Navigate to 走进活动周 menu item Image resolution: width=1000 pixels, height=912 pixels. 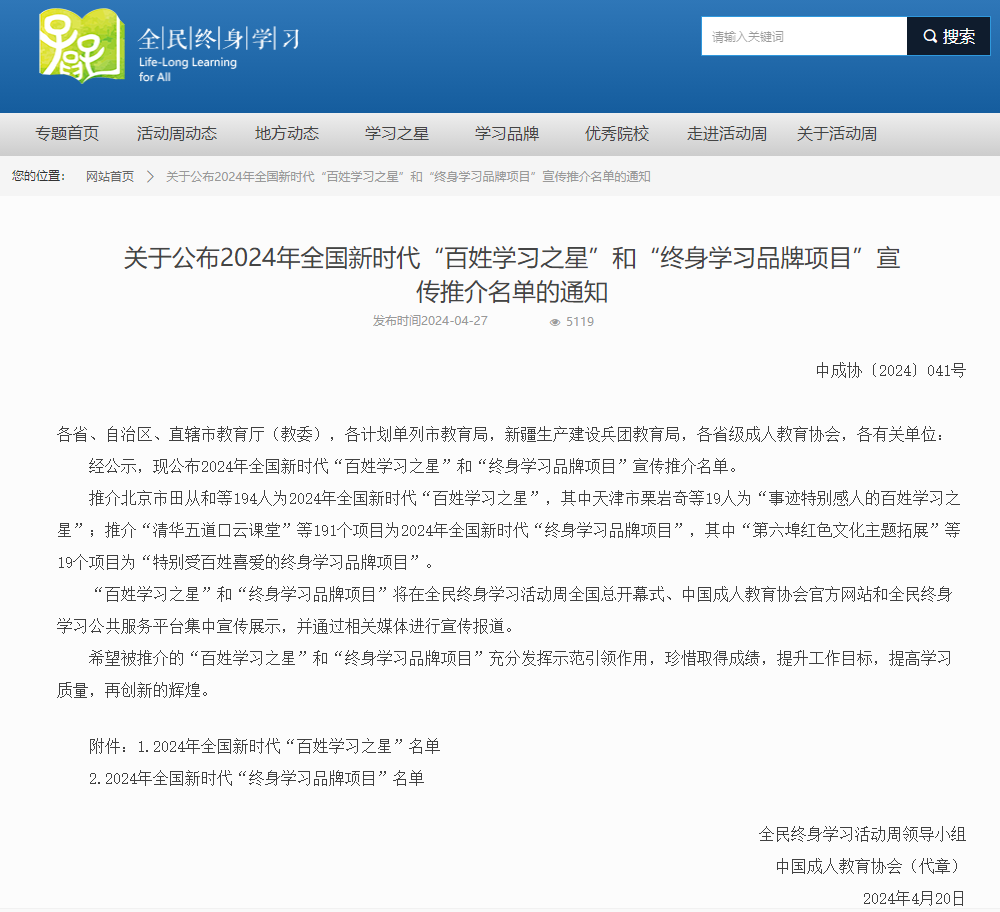[x=727, y=134]
